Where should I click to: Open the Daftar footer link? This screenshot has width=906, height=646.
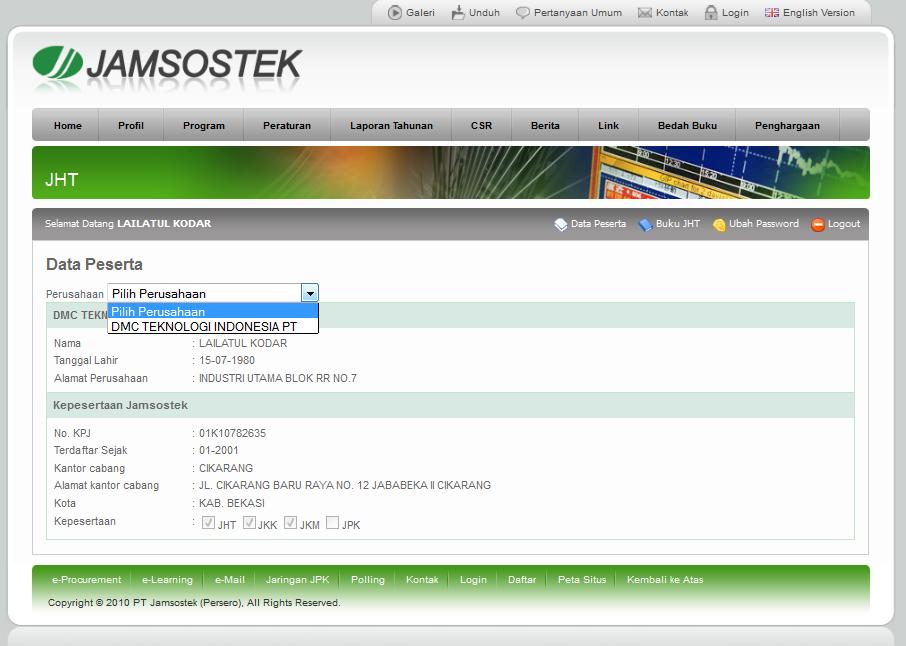point(522,580)
